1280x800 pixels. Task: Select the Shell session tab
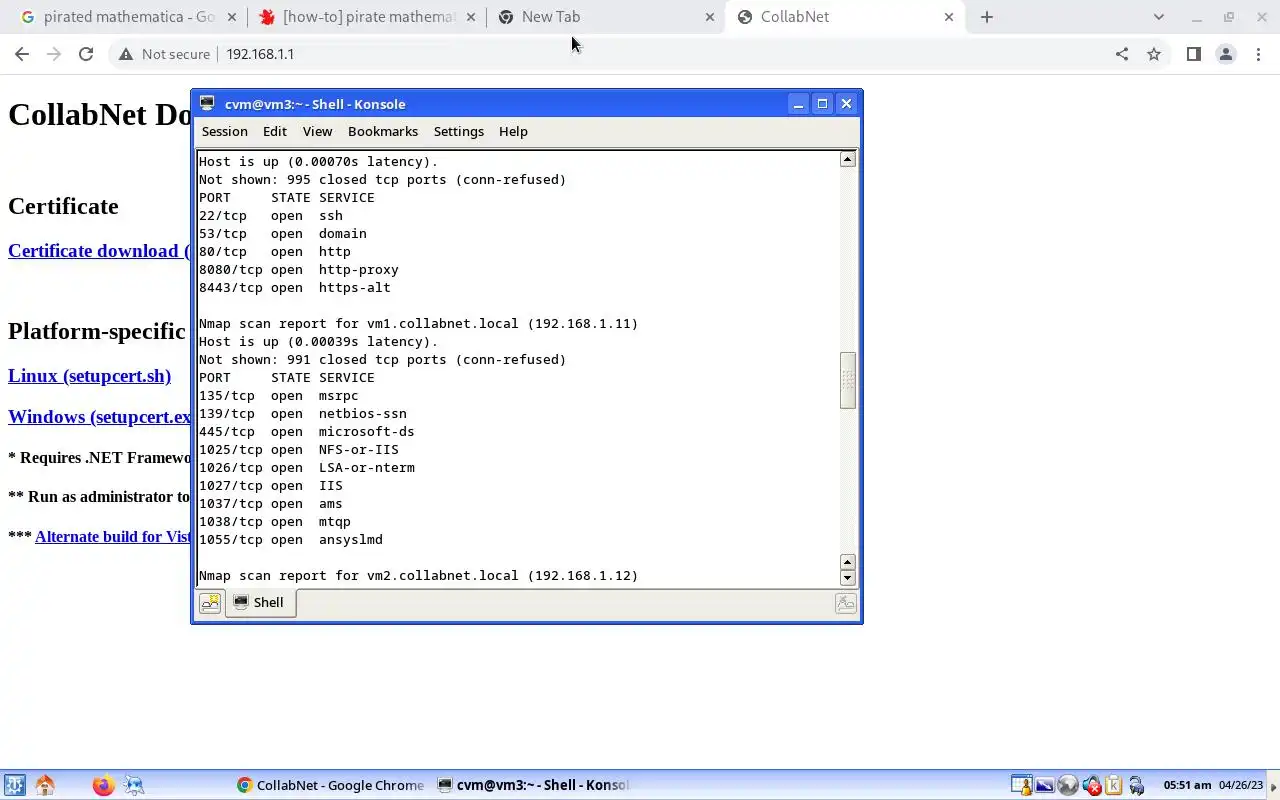tap(260, 603)
